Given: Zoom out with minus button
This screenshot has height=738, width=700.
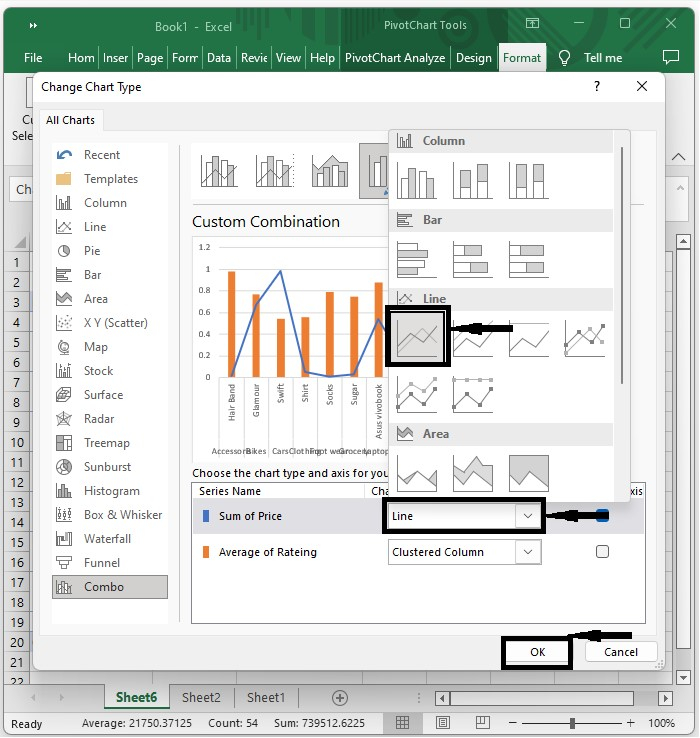Looking at the screenshot, I should coord(513,723).
